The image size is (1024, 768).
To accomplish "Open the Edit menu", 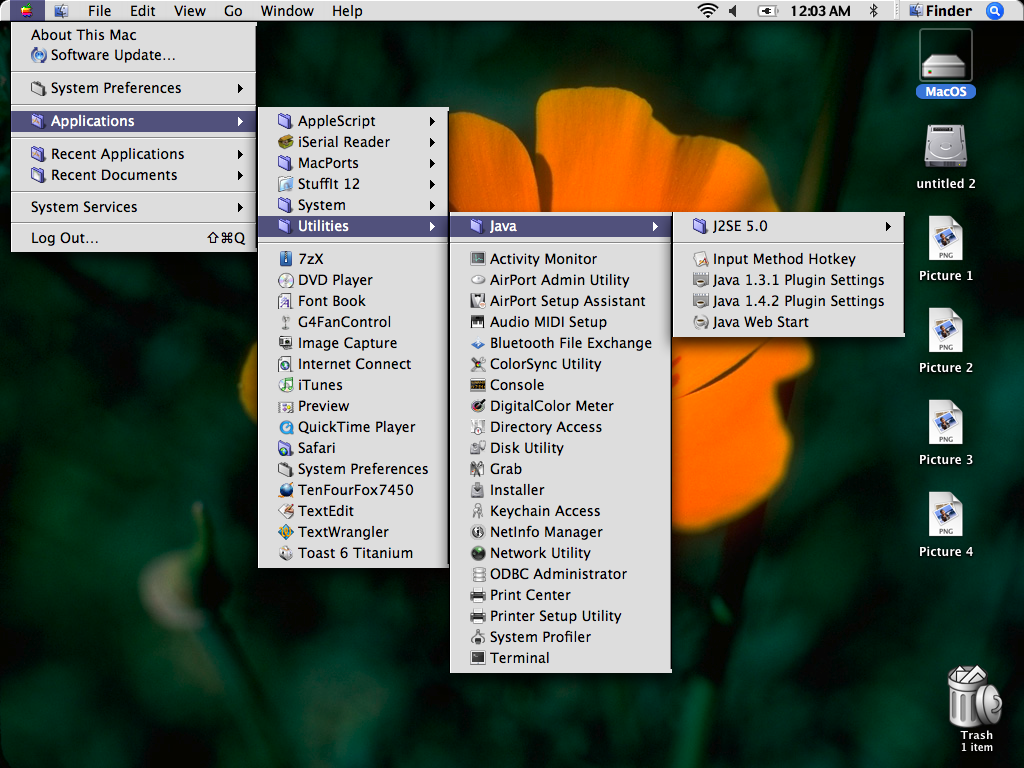I will point(142,10).
